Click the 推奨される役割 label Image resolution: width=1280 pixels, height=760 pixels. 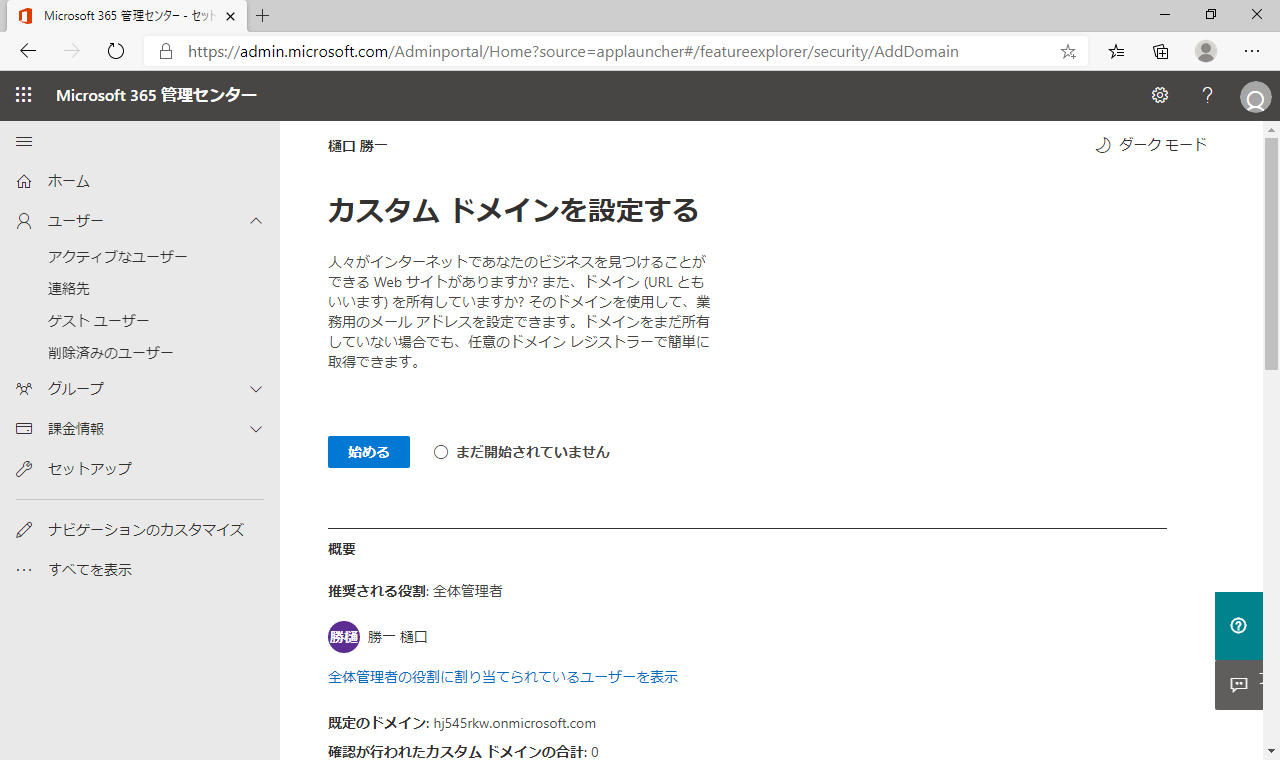click(x=377, y=591)
